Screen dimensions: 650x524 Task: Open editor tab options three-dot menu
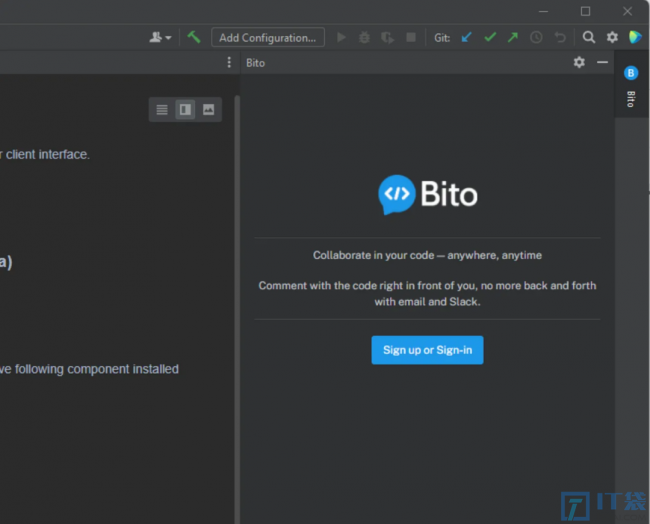coord(229,63)
